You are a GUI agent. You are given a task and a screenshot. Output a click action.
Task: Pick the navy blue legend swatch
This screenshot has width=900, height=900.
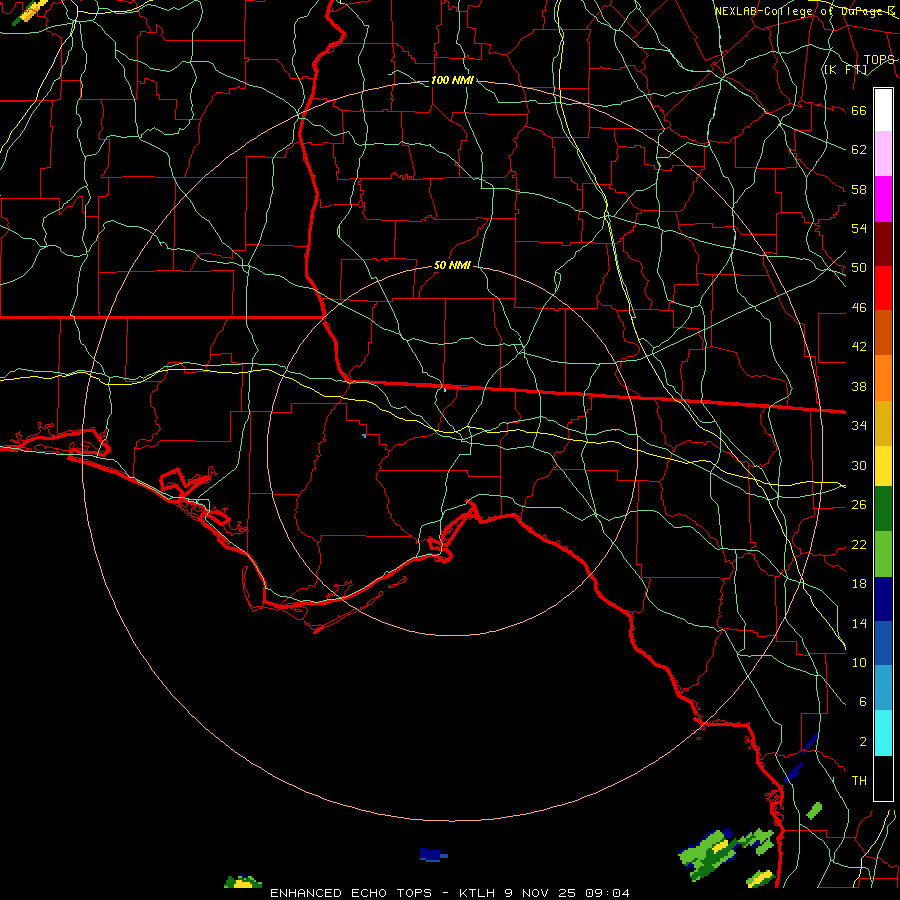[883, 599]
